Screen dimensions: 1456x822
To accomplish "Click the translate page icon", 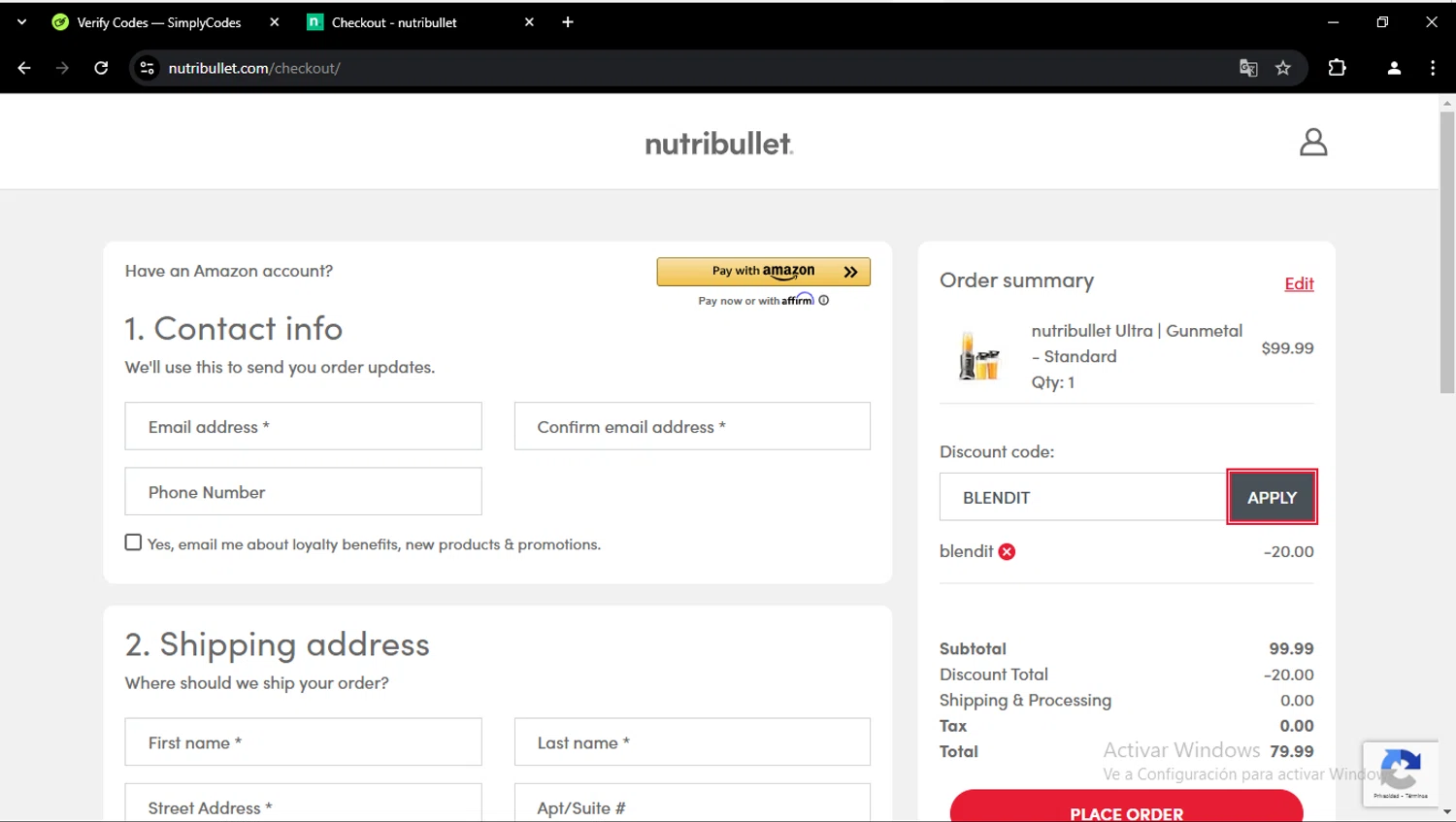I will click(1248, 68).
